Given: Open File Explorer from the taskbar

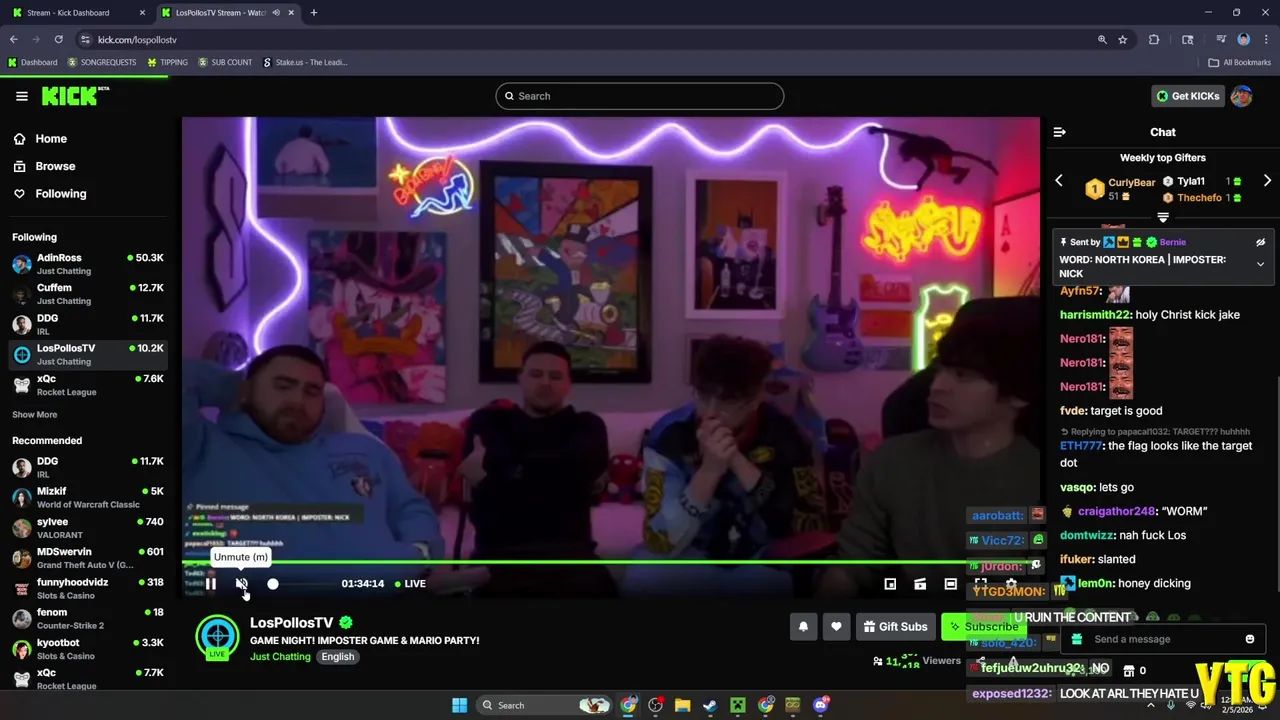Looking at the screenshot, I should [x=682, y=705].
